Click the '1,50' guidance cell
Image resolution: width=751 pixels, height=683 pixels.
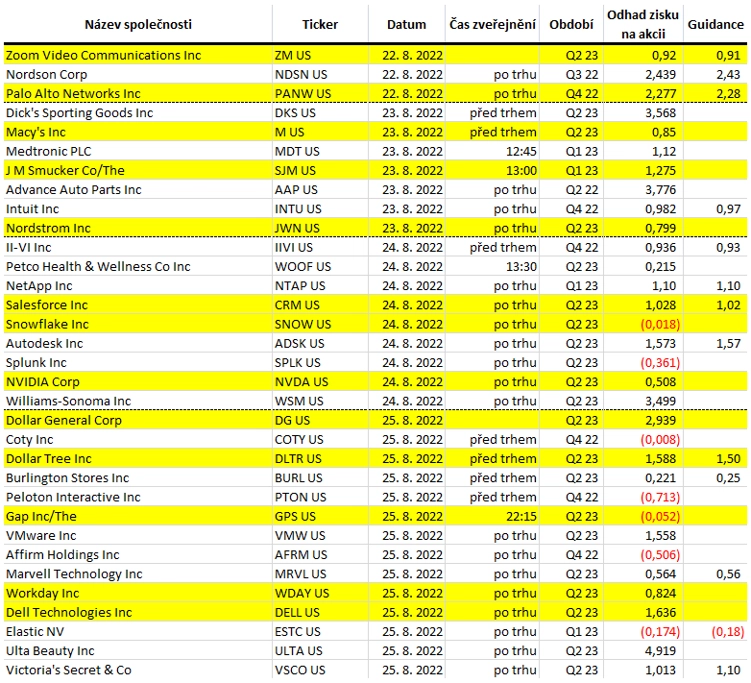click(716, 458)
